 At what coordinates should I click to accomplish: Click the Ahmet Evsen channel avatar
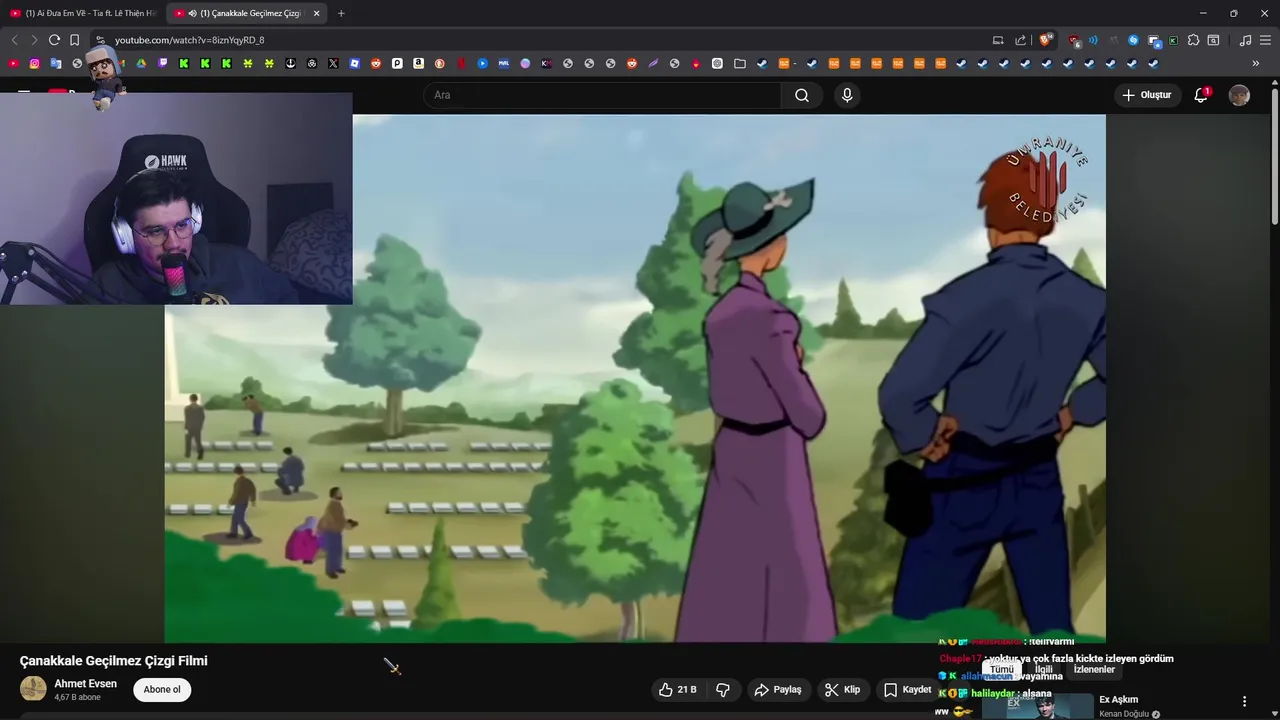point(33,689)
